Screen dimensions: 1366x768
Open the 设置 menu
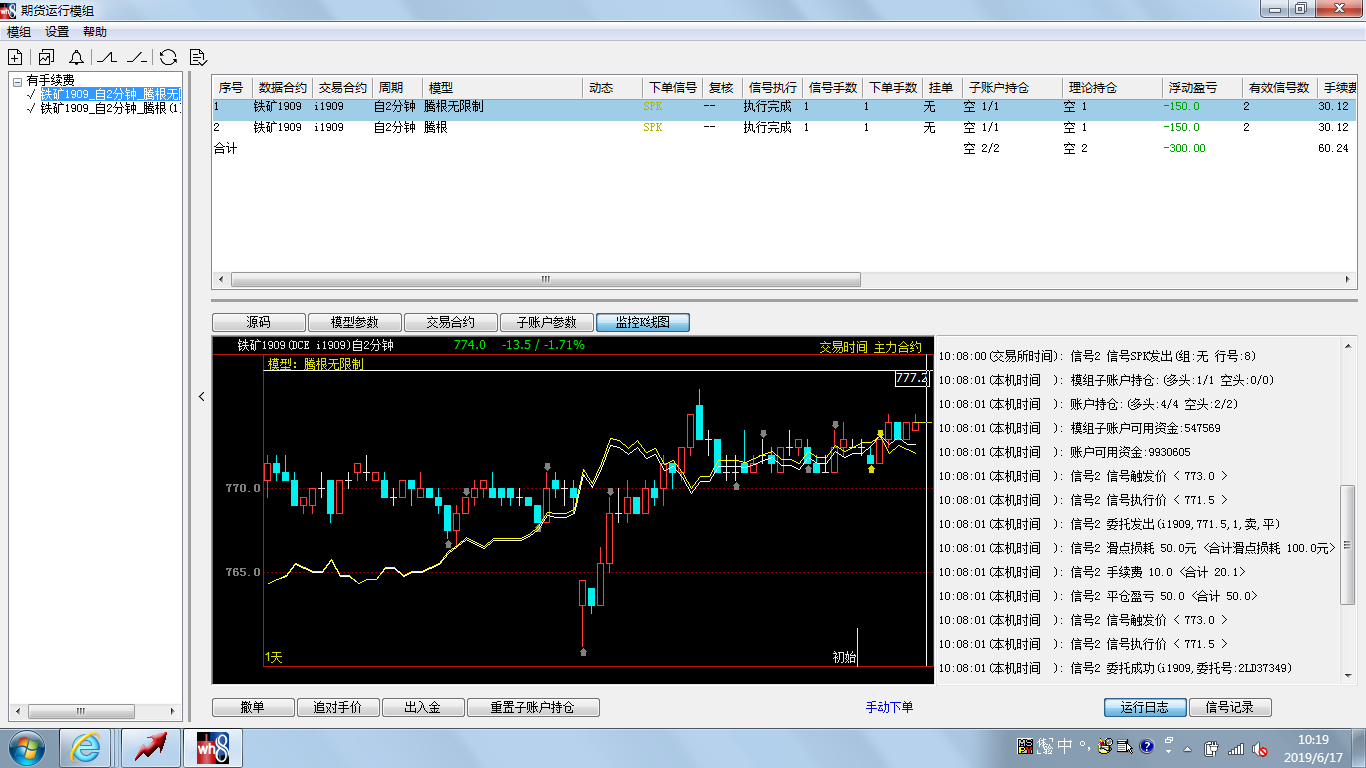[x=57, y=32]
